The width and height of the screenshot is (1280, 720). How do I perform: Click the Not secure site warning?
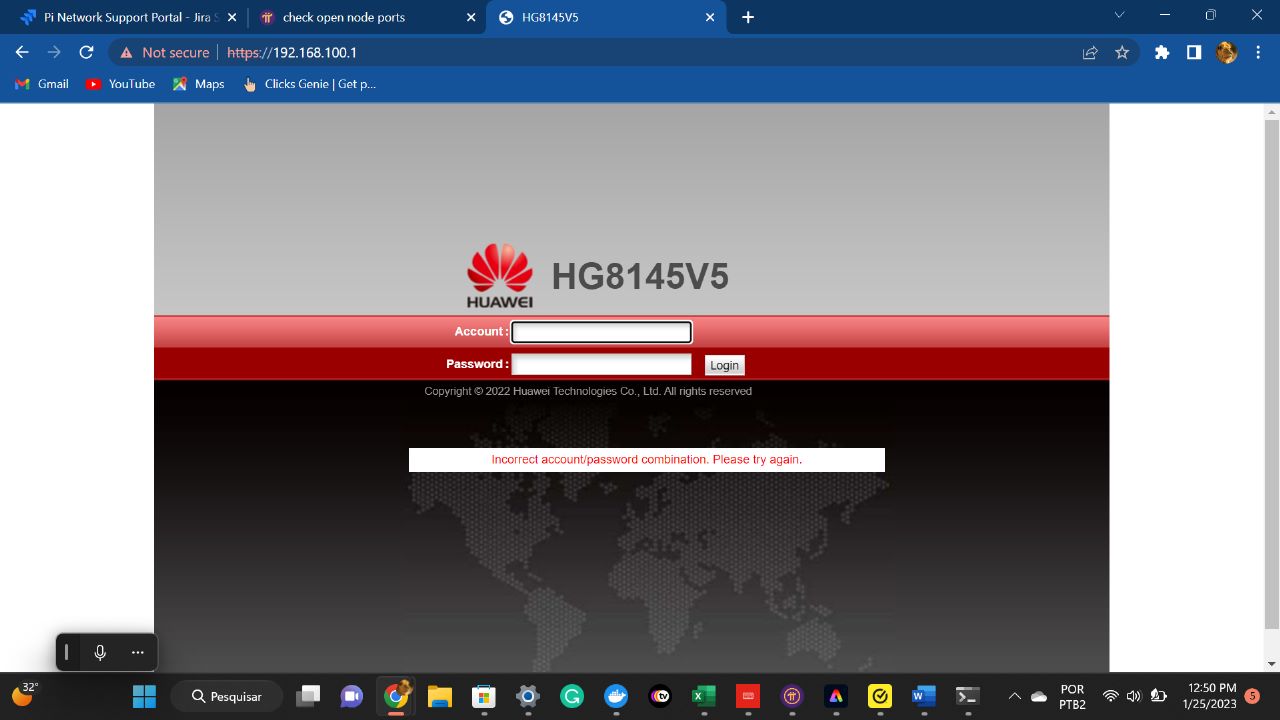point(165,52)
